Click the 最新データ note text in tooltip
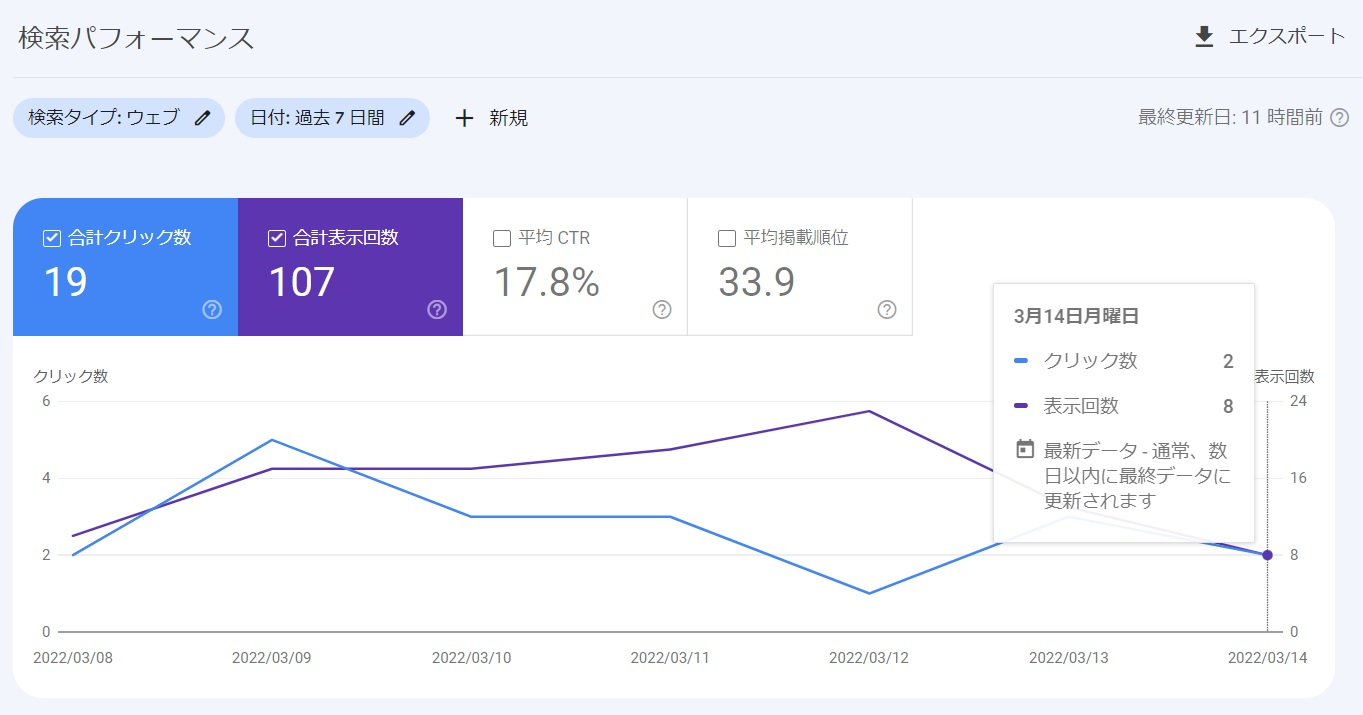This screenshot has width=1363, height=715. point(1137,475)
